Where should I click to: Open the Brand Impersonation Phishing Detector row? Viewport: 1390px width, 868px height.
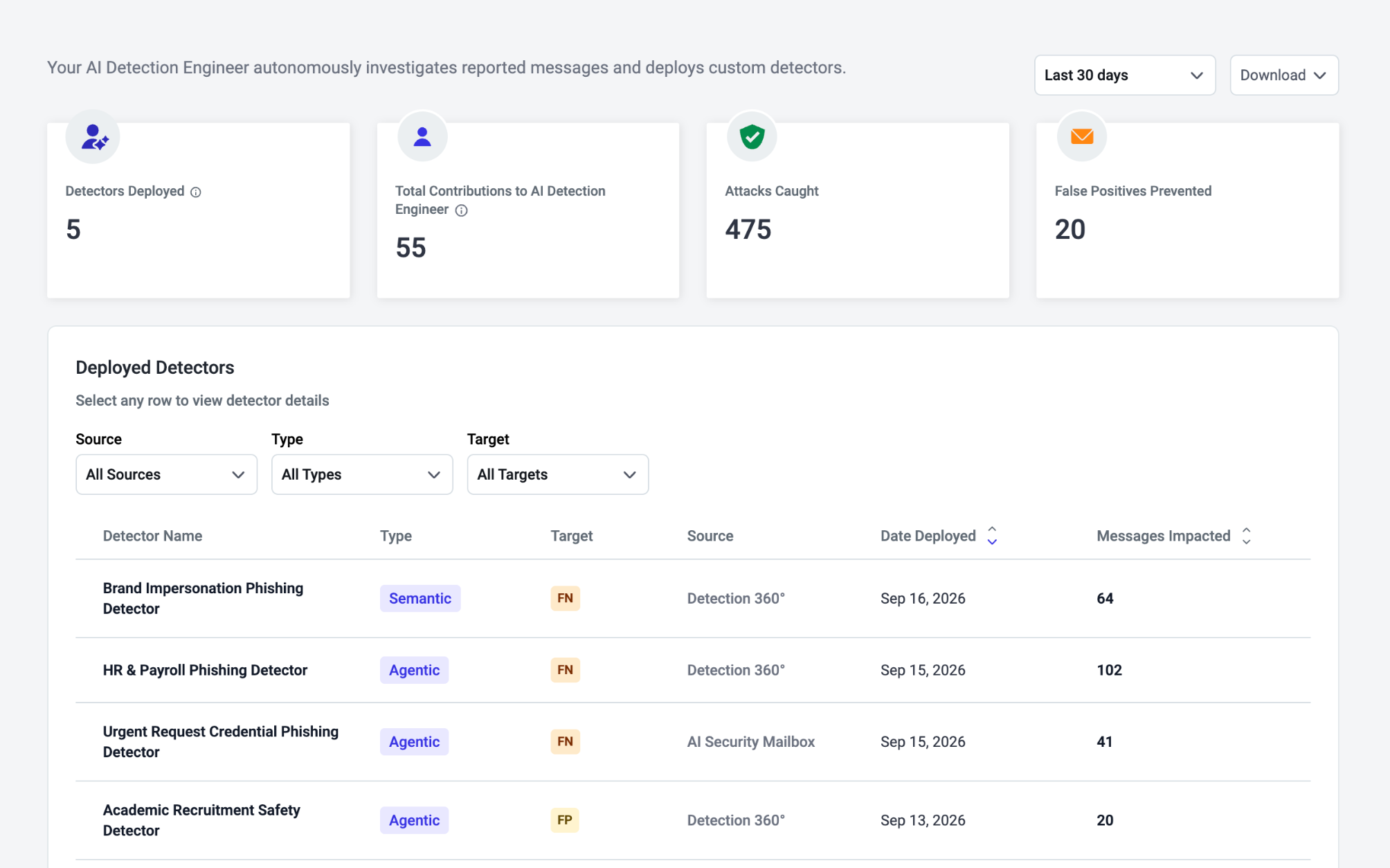[693, 598]
